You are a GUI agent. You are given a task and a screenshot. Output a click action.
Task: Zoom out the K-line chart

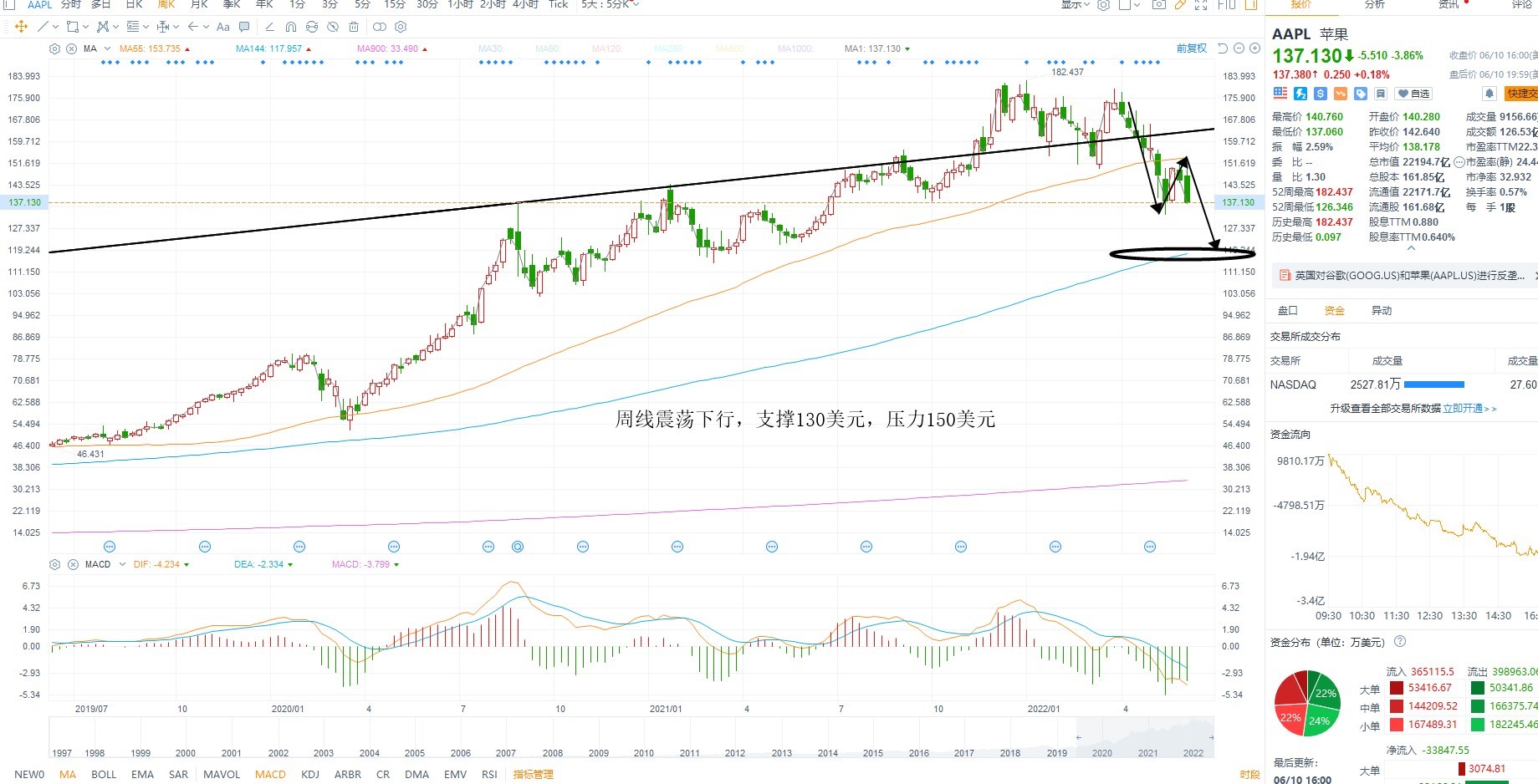pyautogui.click(x=1239, y=48)
